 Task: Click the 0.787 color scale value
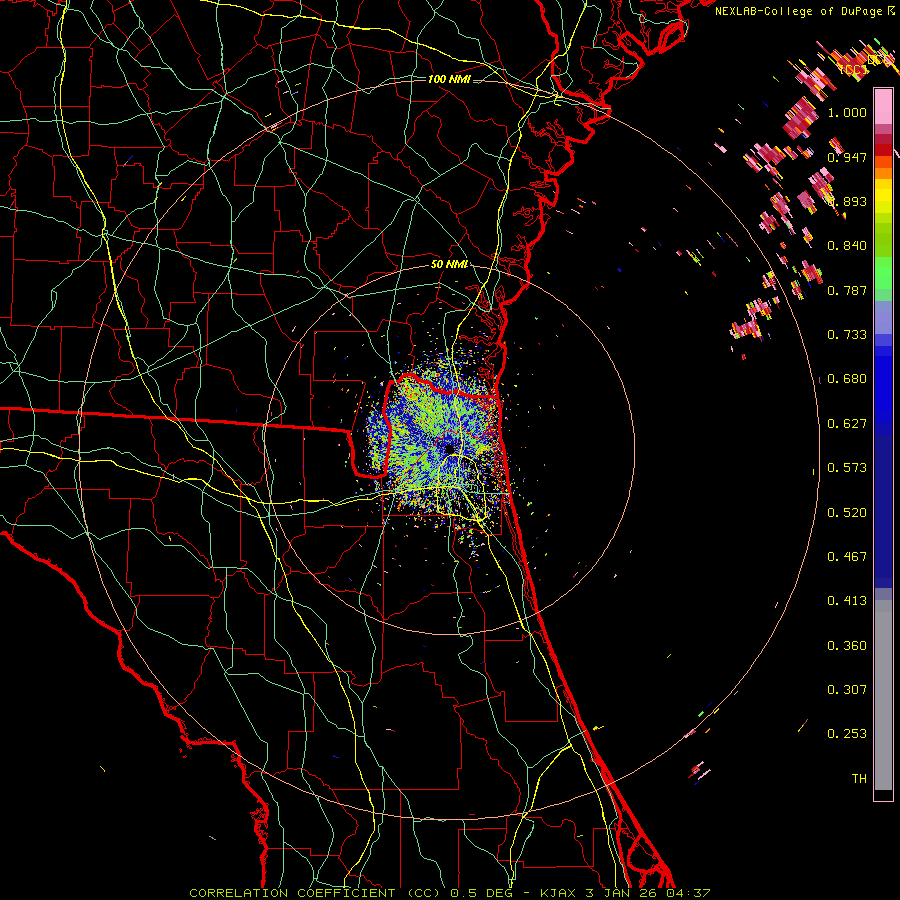pyautogui.click(x=847, y=290)
